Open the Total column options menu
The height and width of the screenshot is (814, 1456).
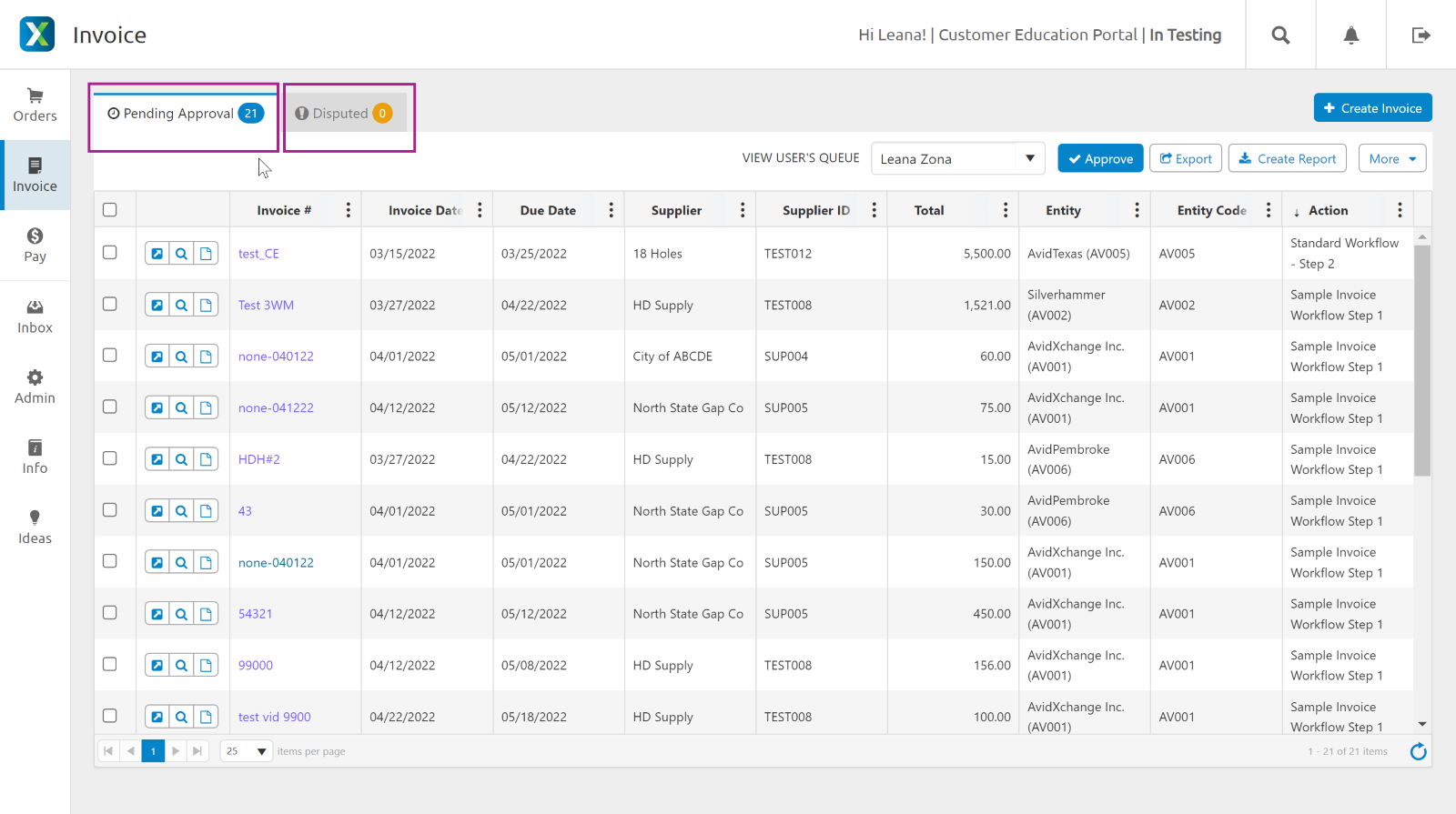coord(1006,210)
